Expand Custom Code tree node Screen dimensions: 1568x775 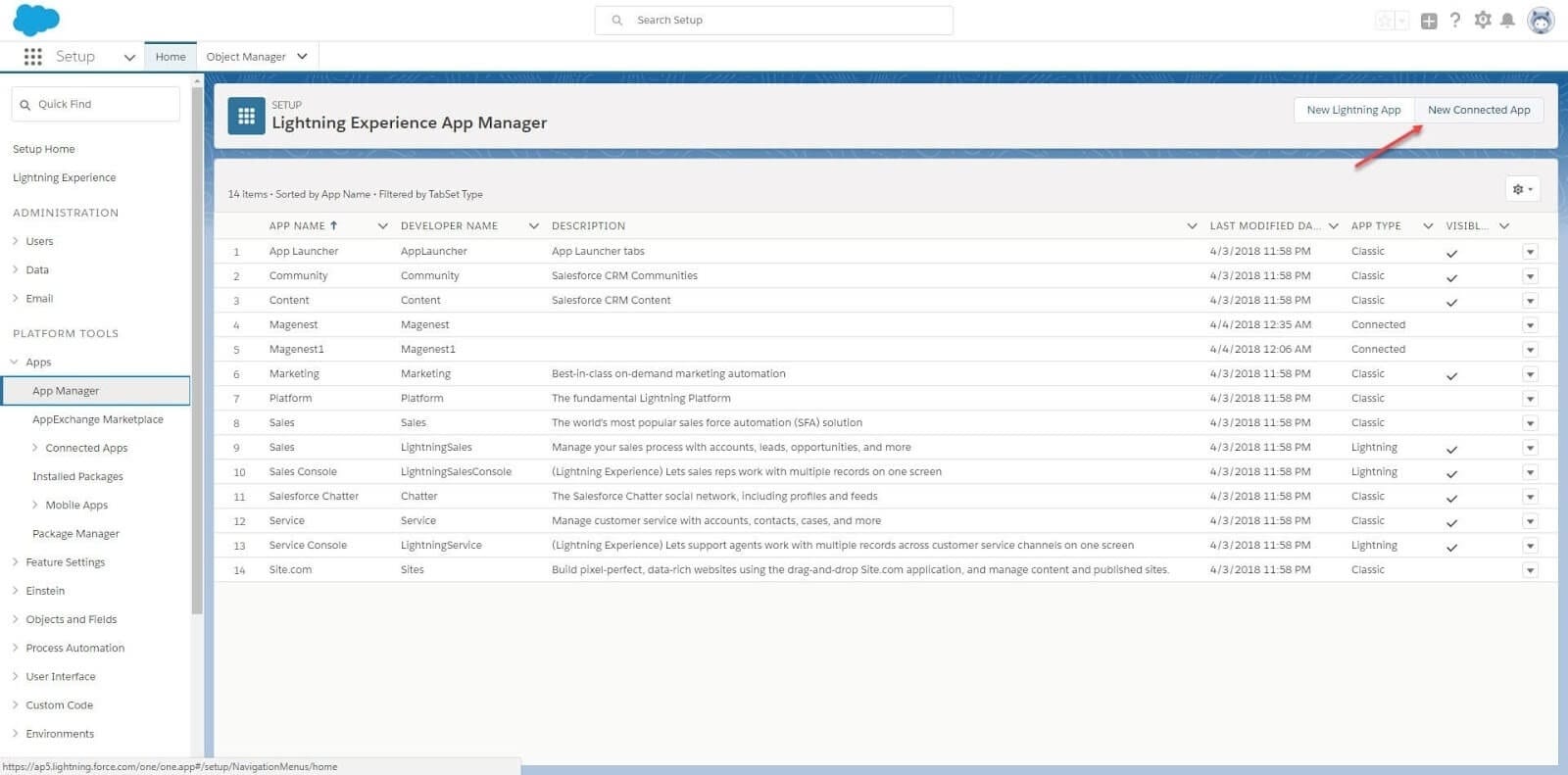(16, 704)
